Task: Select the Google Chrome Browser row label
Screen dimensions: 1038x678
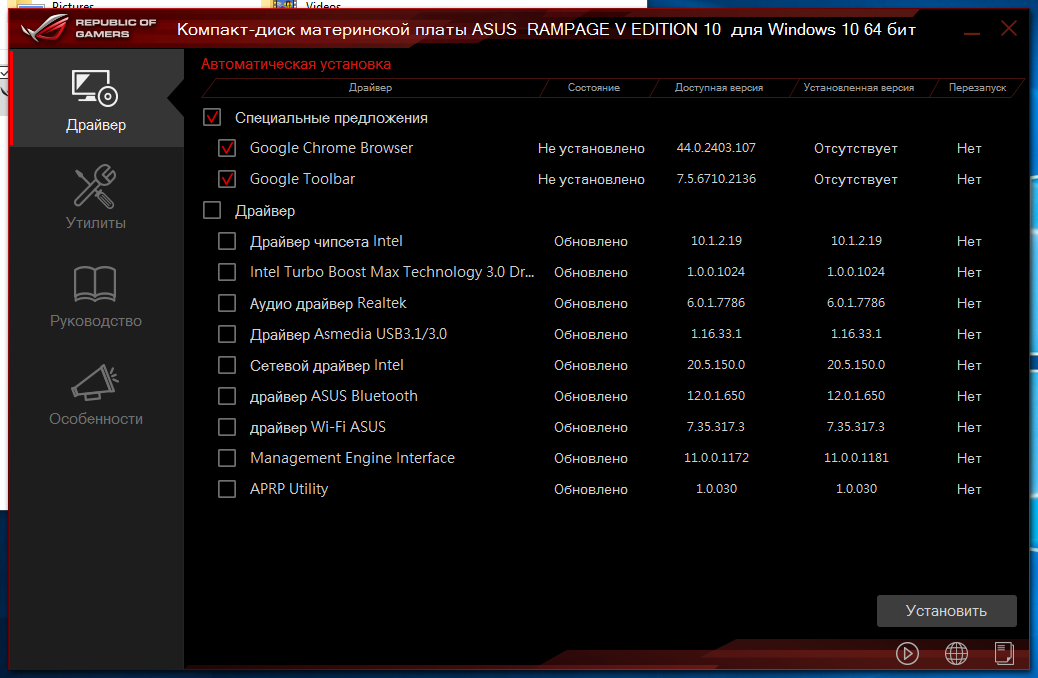Action: tap(331, 148)
